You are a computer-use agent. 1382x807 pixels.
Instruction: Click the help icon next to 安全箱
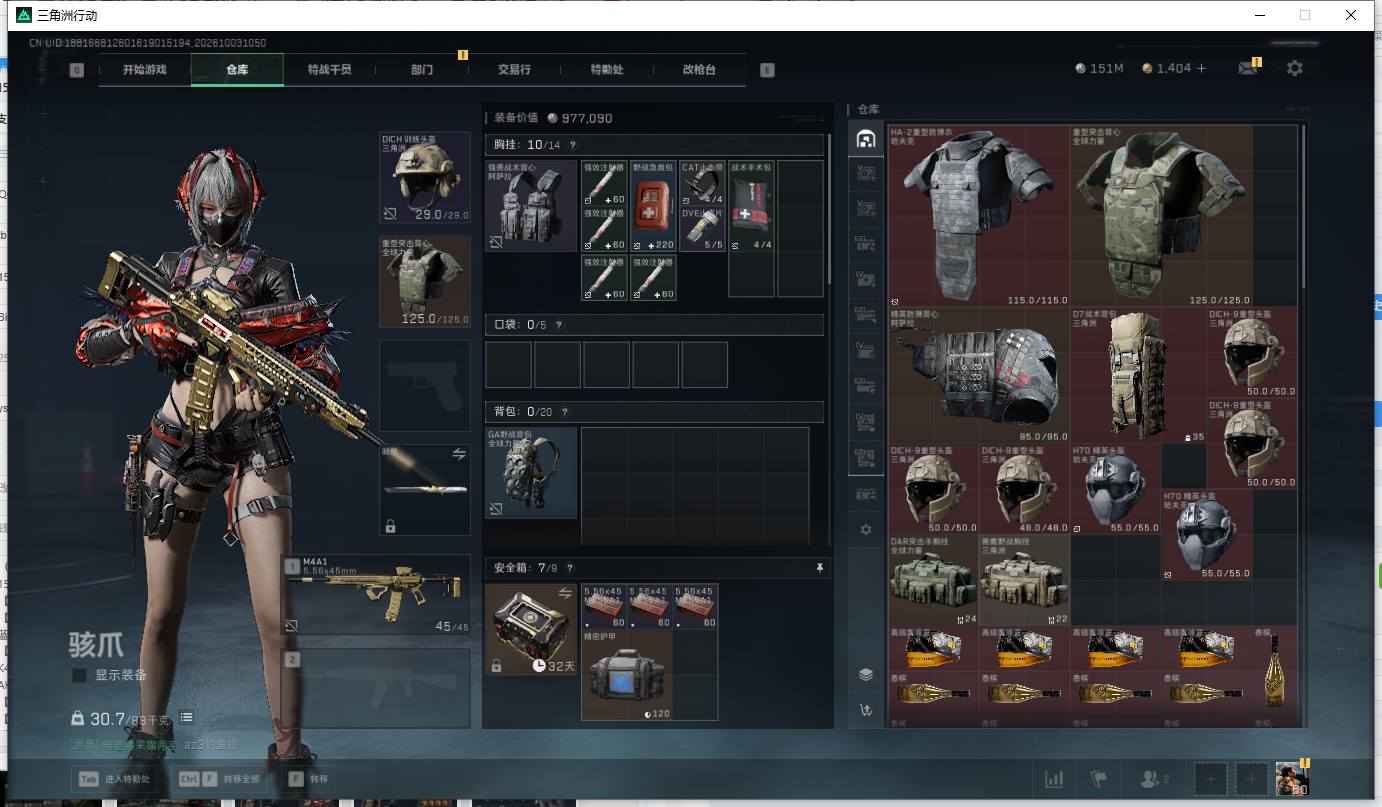[x=570, y=568]
